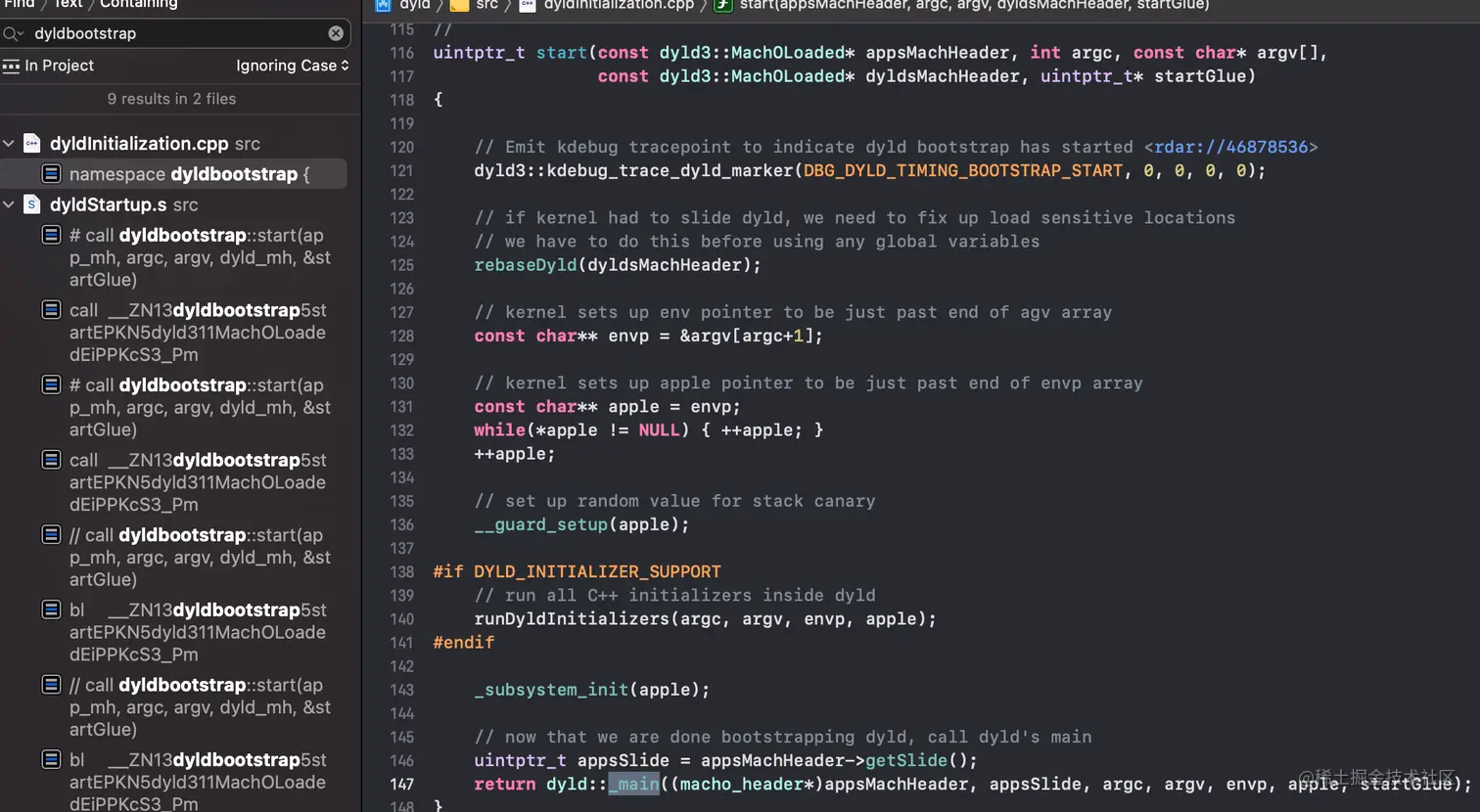Select first 'call __ZN13dyldbootstrap5start' result
Viewport: 1480px width, 812px height.
198,333
